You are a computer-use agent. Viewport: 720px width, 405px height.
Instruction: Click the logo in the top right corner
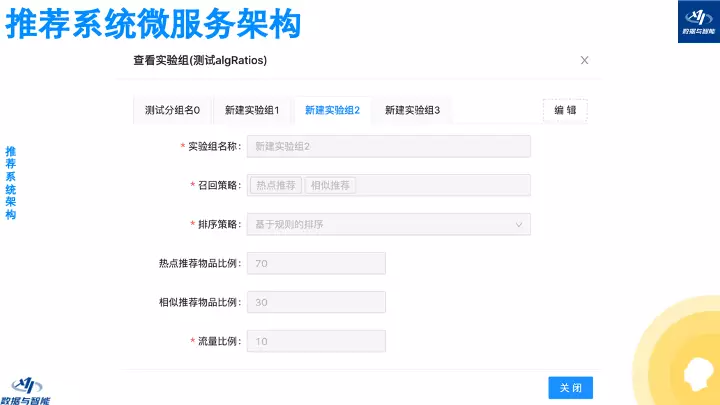699,22
